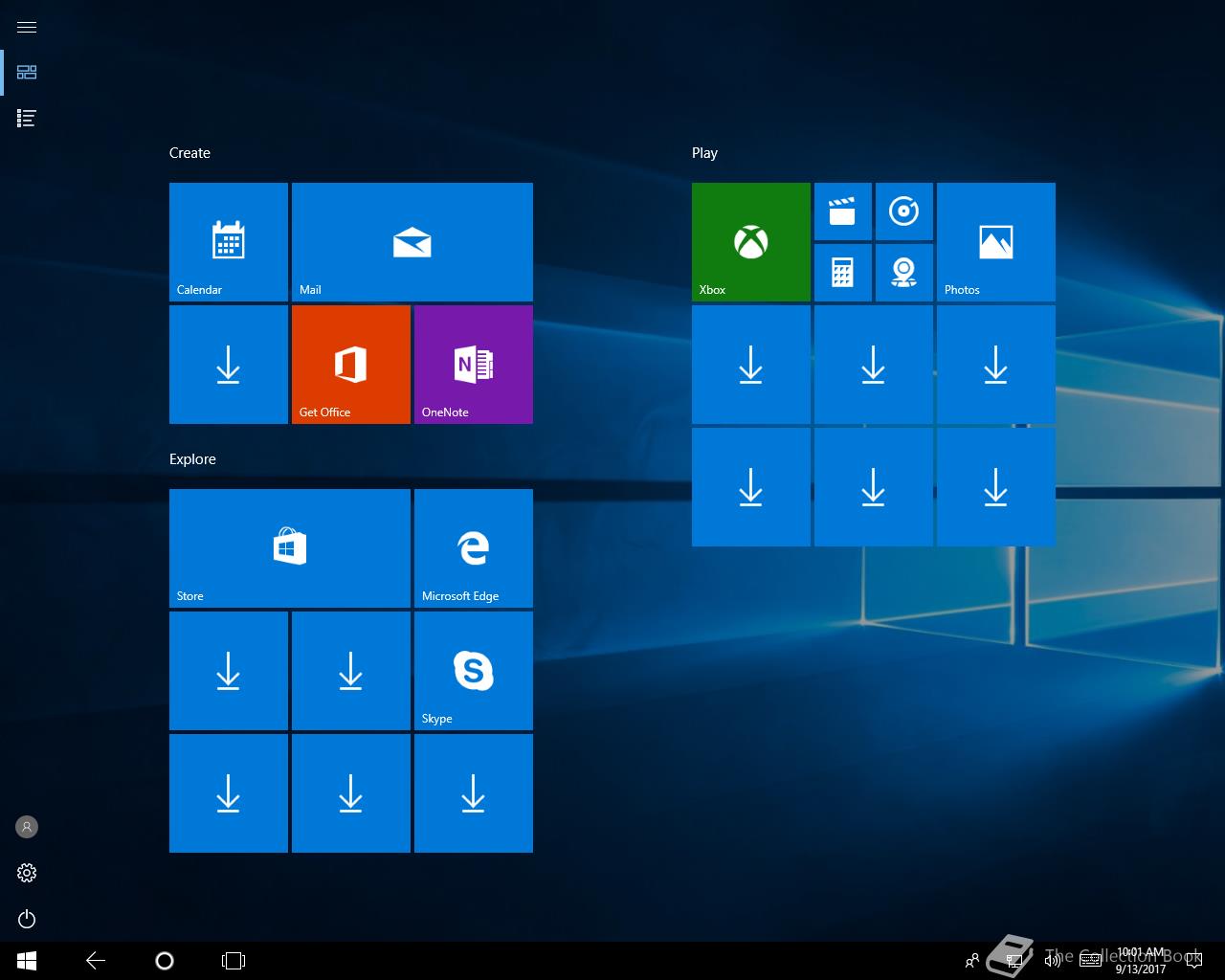This screenshot has width=1225, height=980.
Task: Open the People icon in tray
Action: tap(972, 961)
